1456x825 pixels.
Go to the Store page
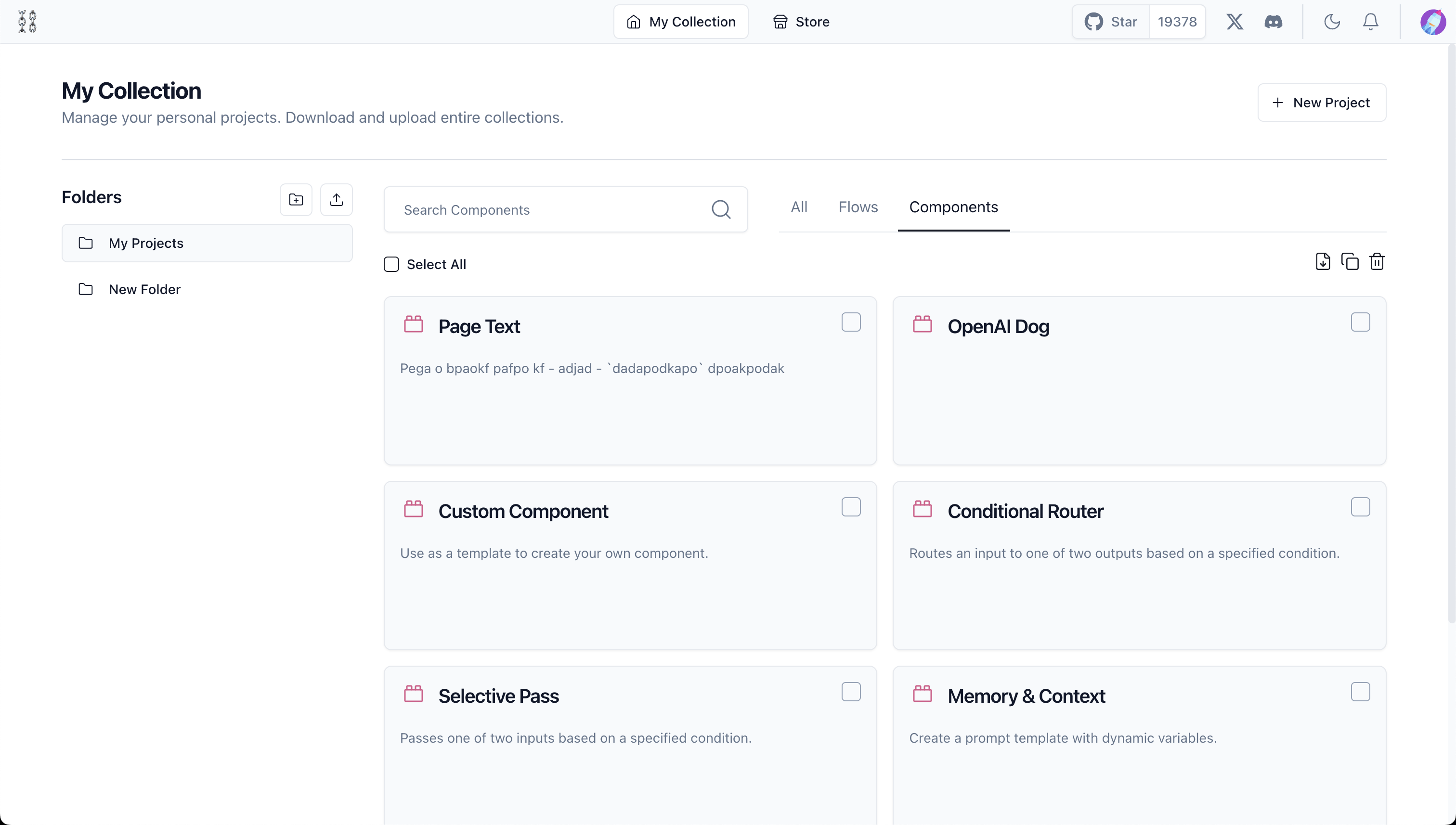tap(801, 22)
